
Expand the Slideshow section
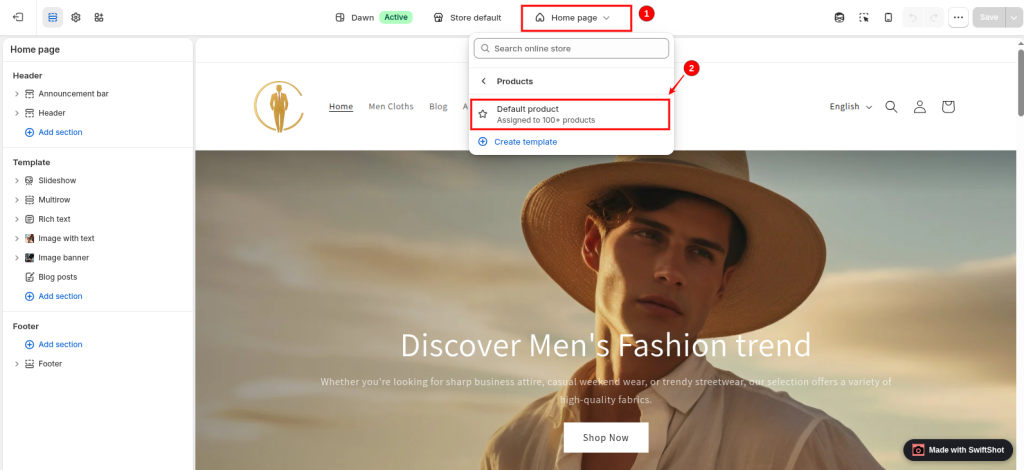click(x=17, y=180)
